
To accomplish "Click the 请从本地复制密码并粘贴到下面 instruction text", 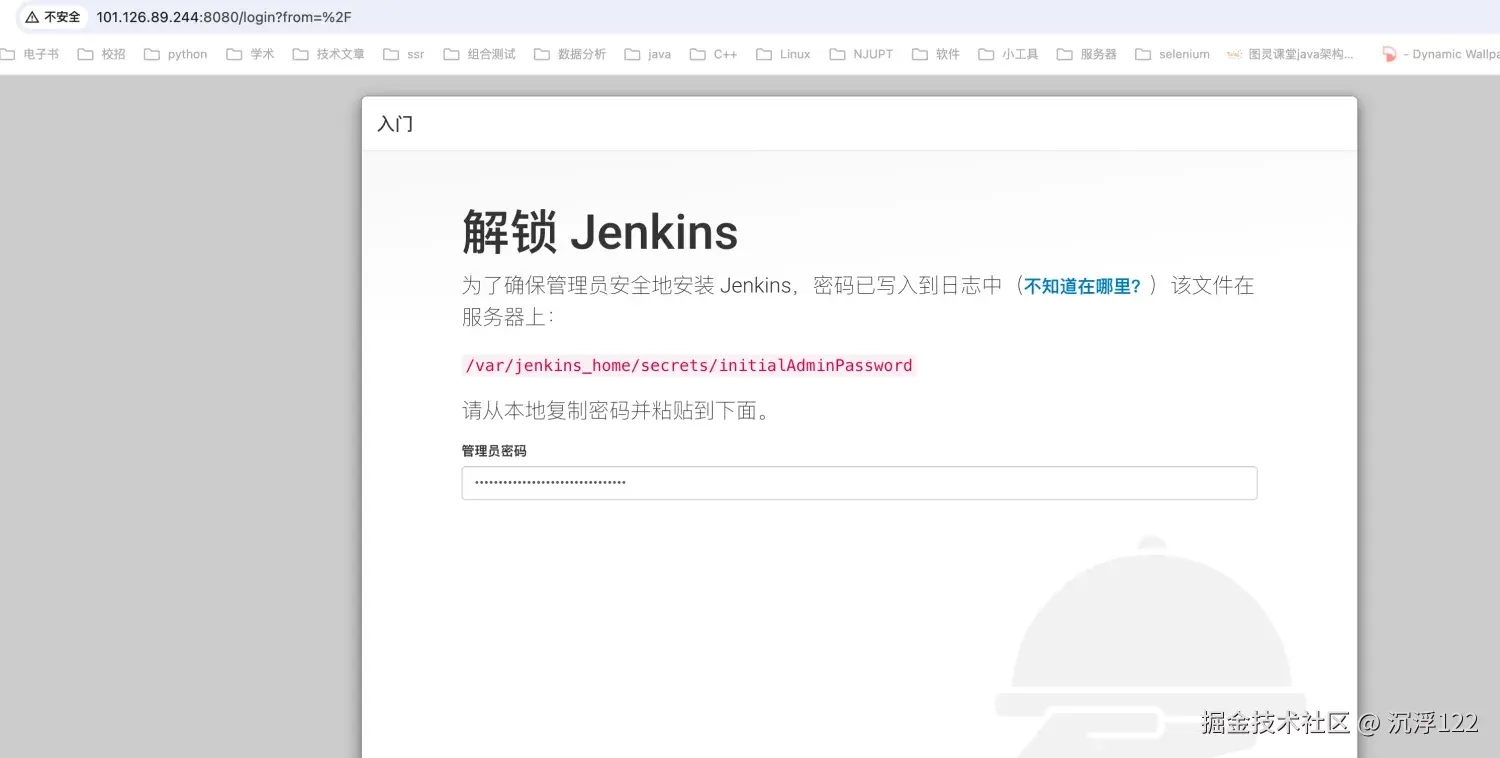I will click(616, 411).
